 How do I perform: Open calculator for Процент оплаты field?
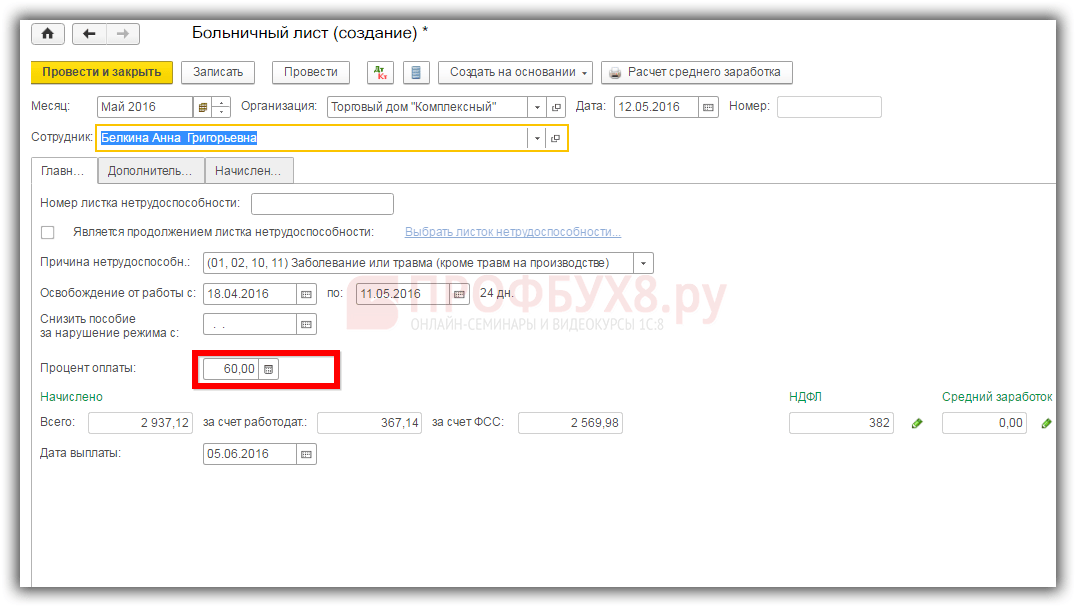[269, 369]
